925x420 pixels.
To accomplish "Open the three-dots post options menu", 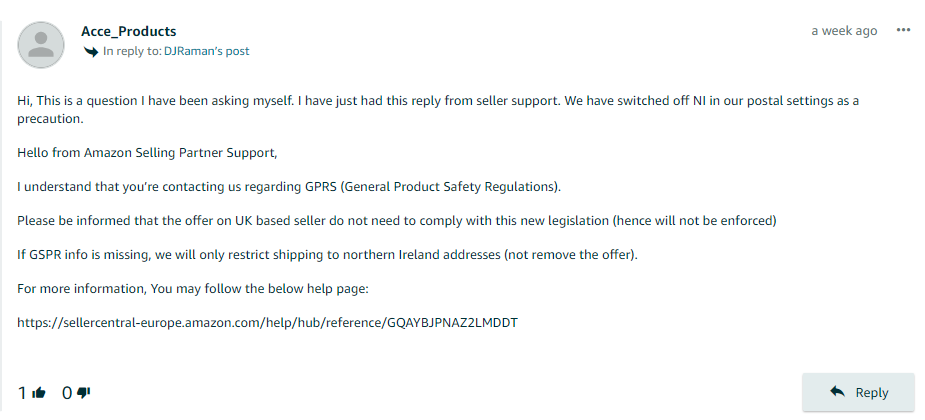I will (x=903, y=31).
